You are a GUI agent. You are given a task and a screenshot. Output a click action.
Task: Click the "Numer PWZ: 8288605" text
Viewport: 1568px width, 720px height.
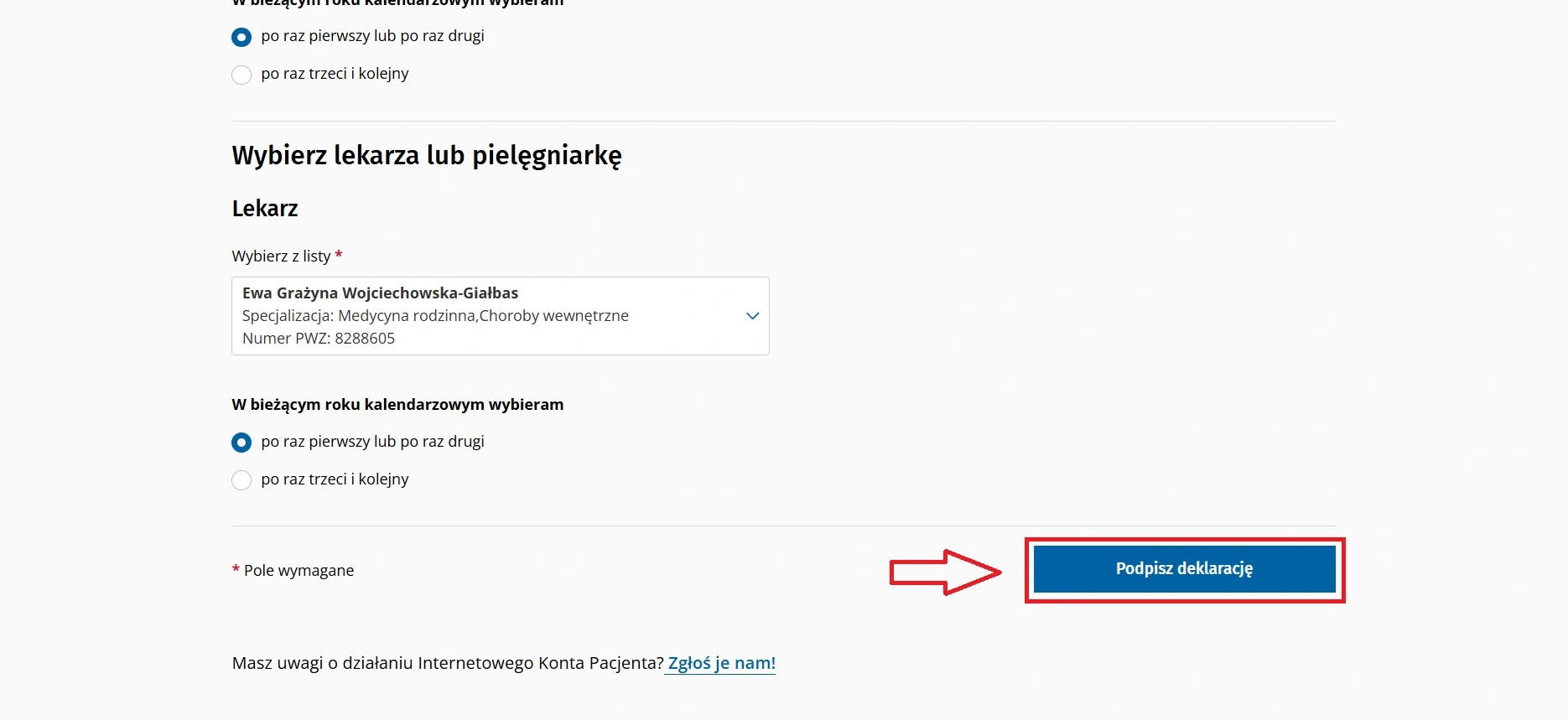pyautogui.click(x=319, y=339)
